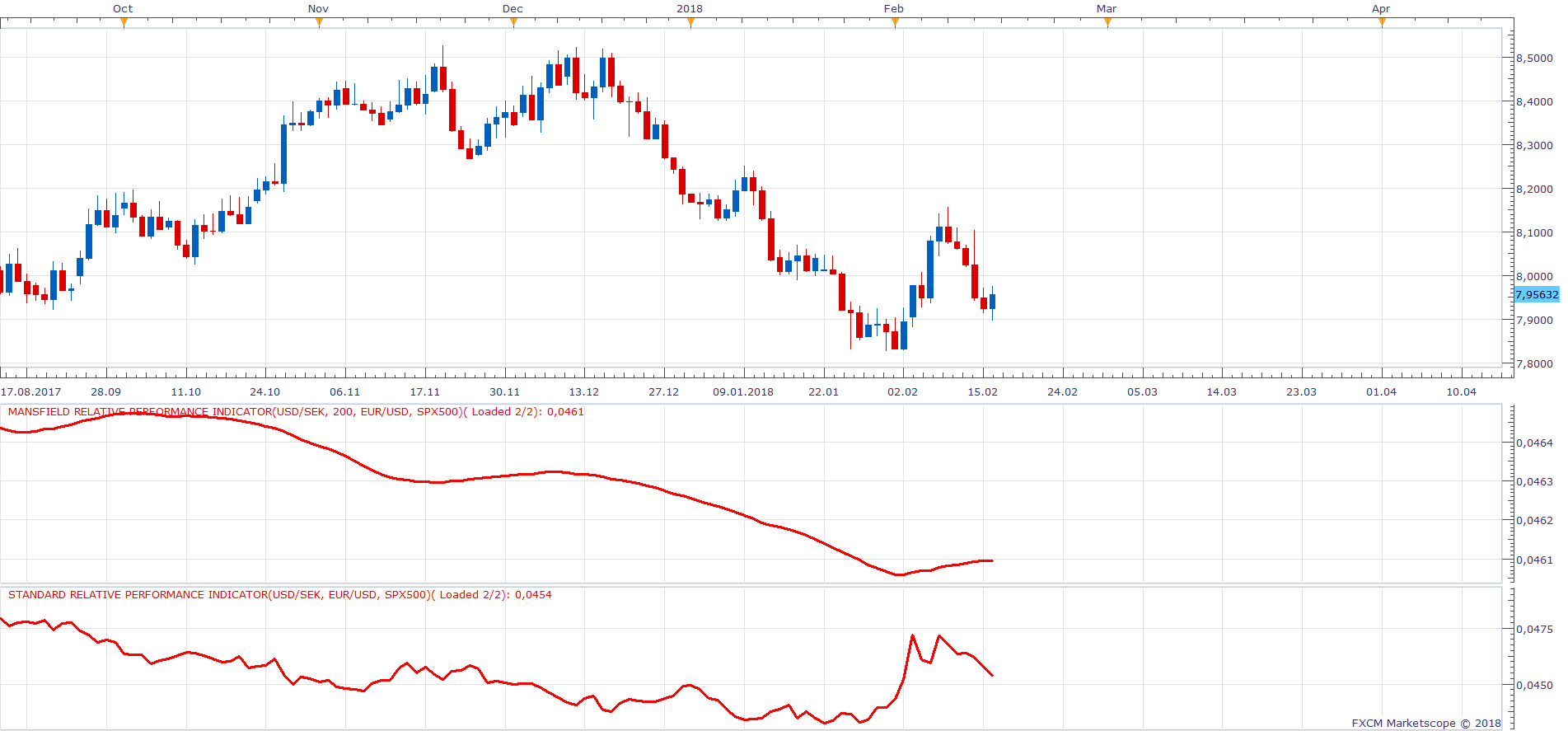Click the 13.12 date axis label
Screen dimensions: 1568x731
[584, 391]
